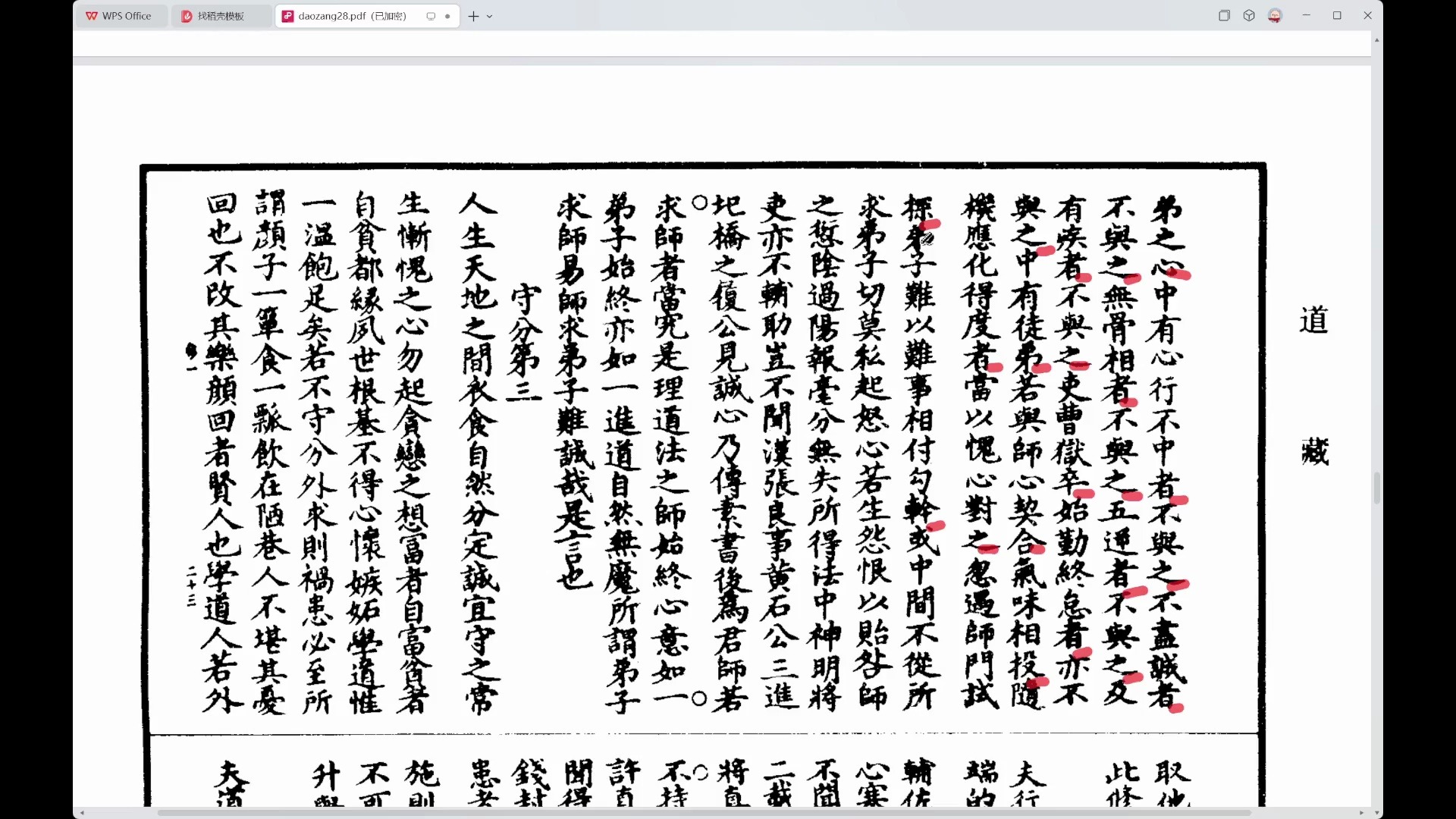Click the monitor icon on daozang28.pdf tab
This screenshot has width=1456, height=819.
[431, 16]
